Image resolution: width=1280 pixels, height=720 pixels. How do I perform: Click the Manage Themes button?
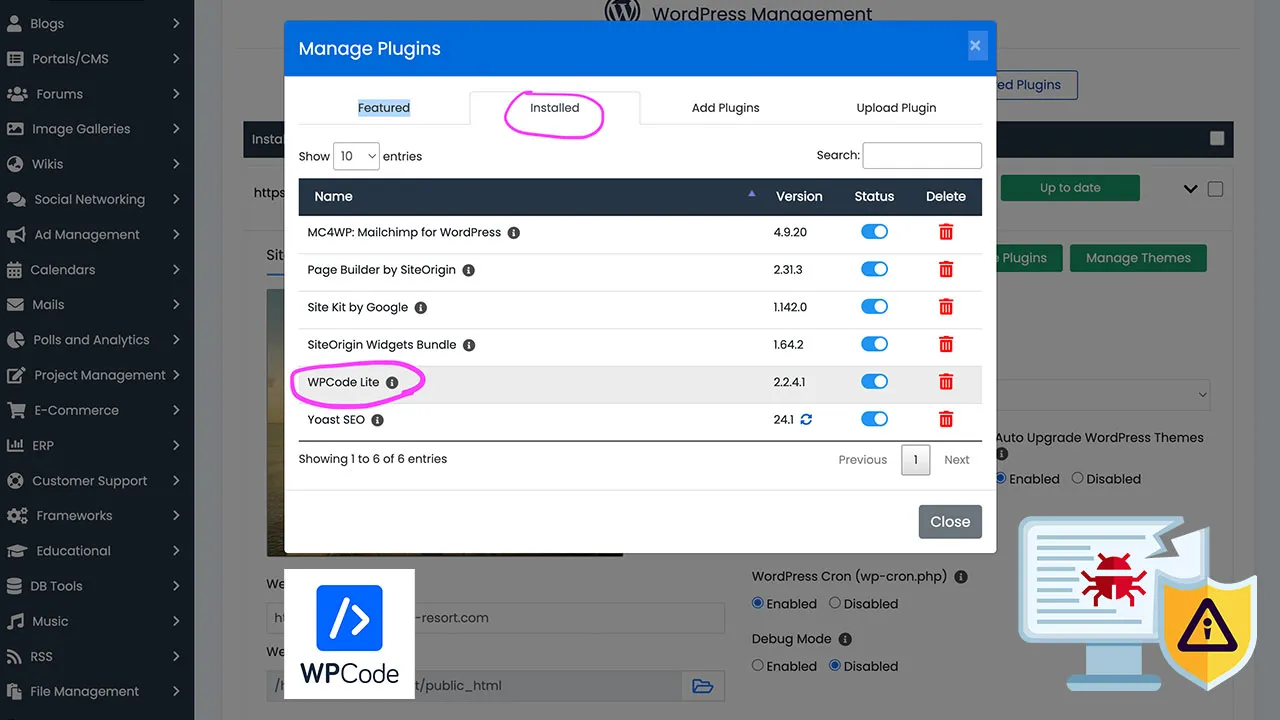[x=1138, y=258]
